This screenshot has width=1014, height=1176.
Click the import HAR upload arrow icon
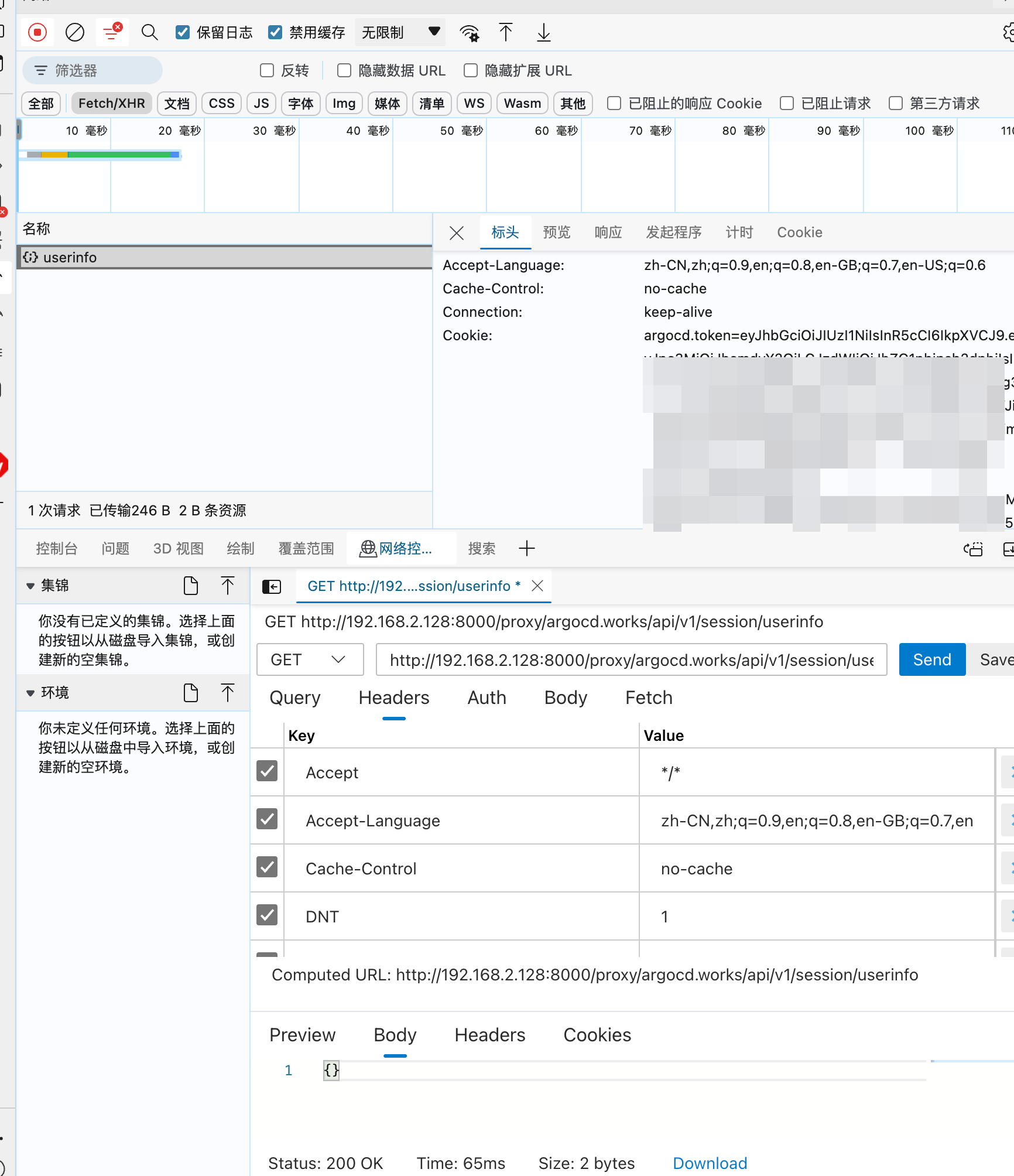click(505, 32)
